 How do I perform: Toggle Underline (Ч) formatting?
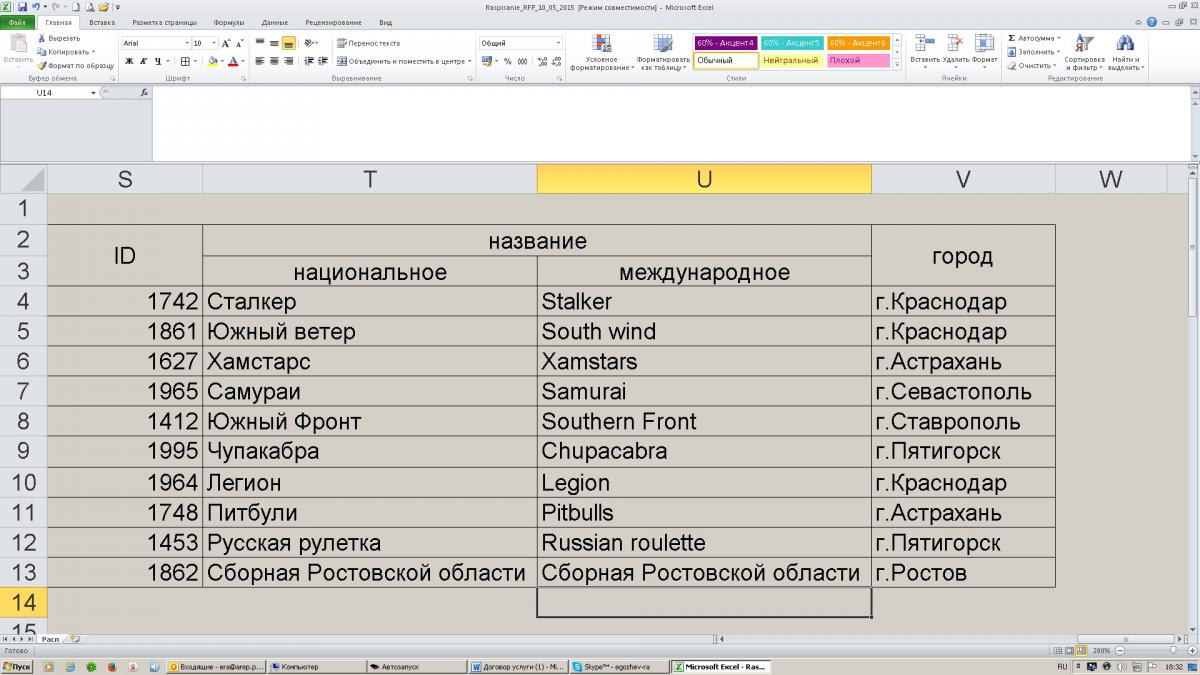[157, 61]
